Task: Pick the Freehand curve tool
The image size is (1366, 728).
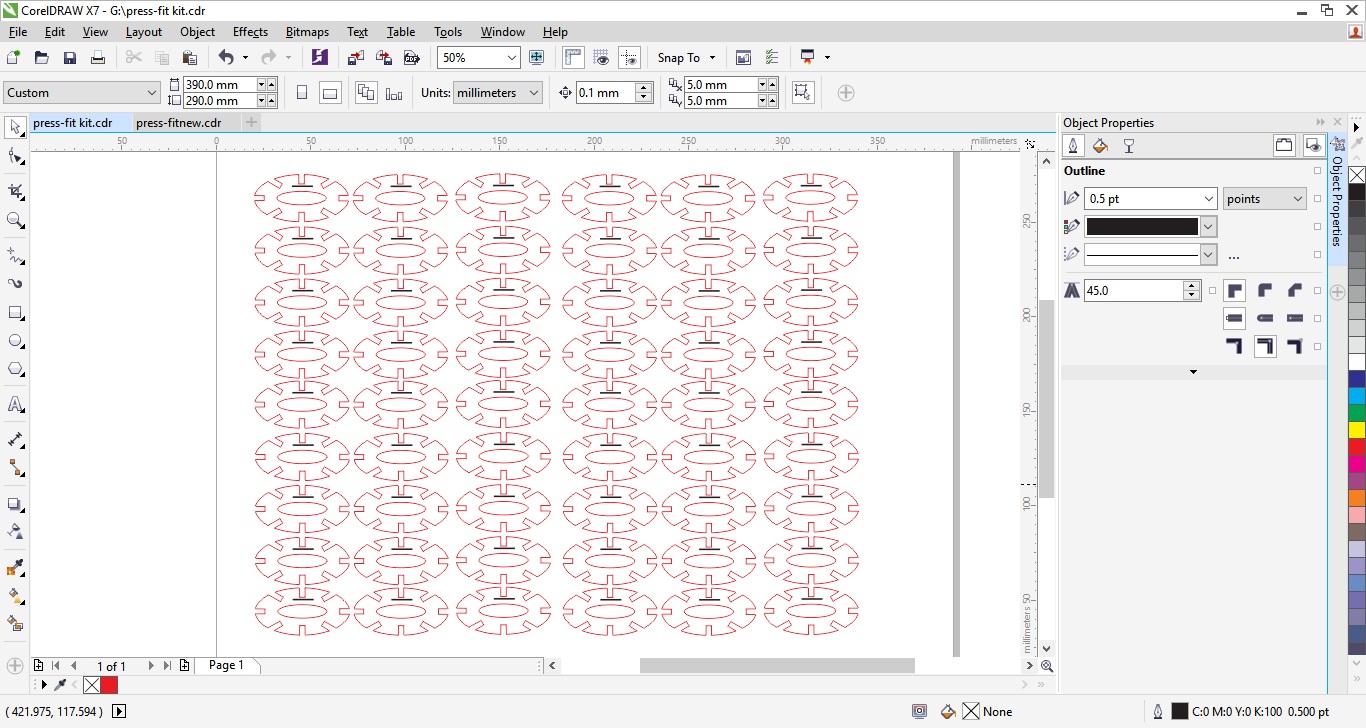Action: click(15, 255)
